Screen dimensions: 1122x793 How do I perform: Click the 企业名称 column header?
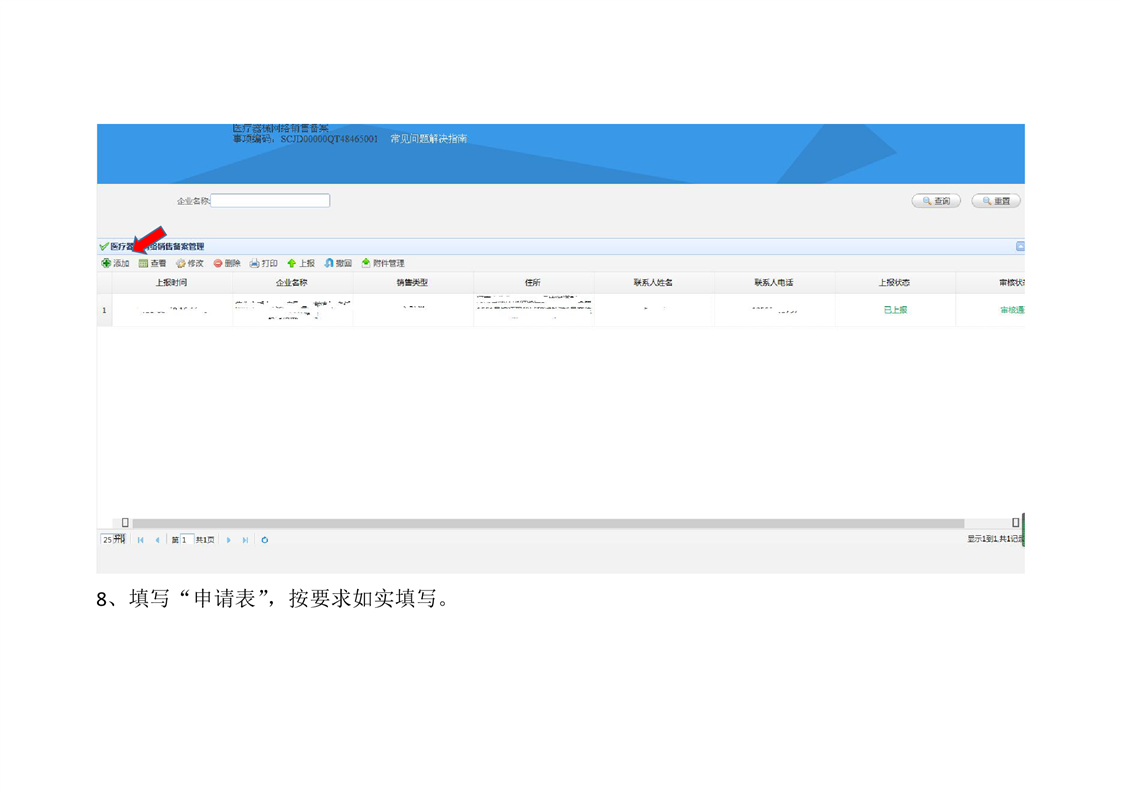coord(292,283)
